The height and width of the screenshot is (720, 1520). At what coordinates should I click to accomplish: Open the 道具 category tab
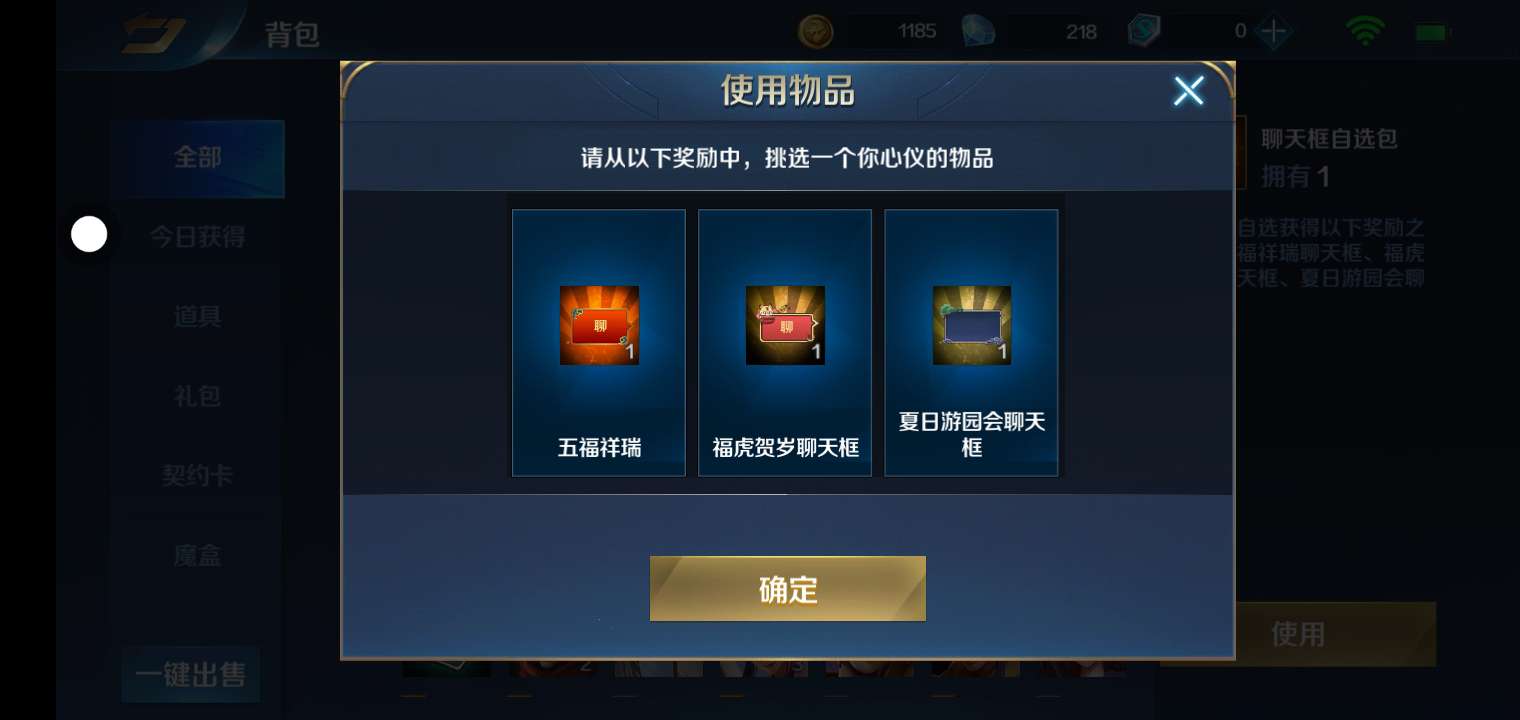pos(198,316)
